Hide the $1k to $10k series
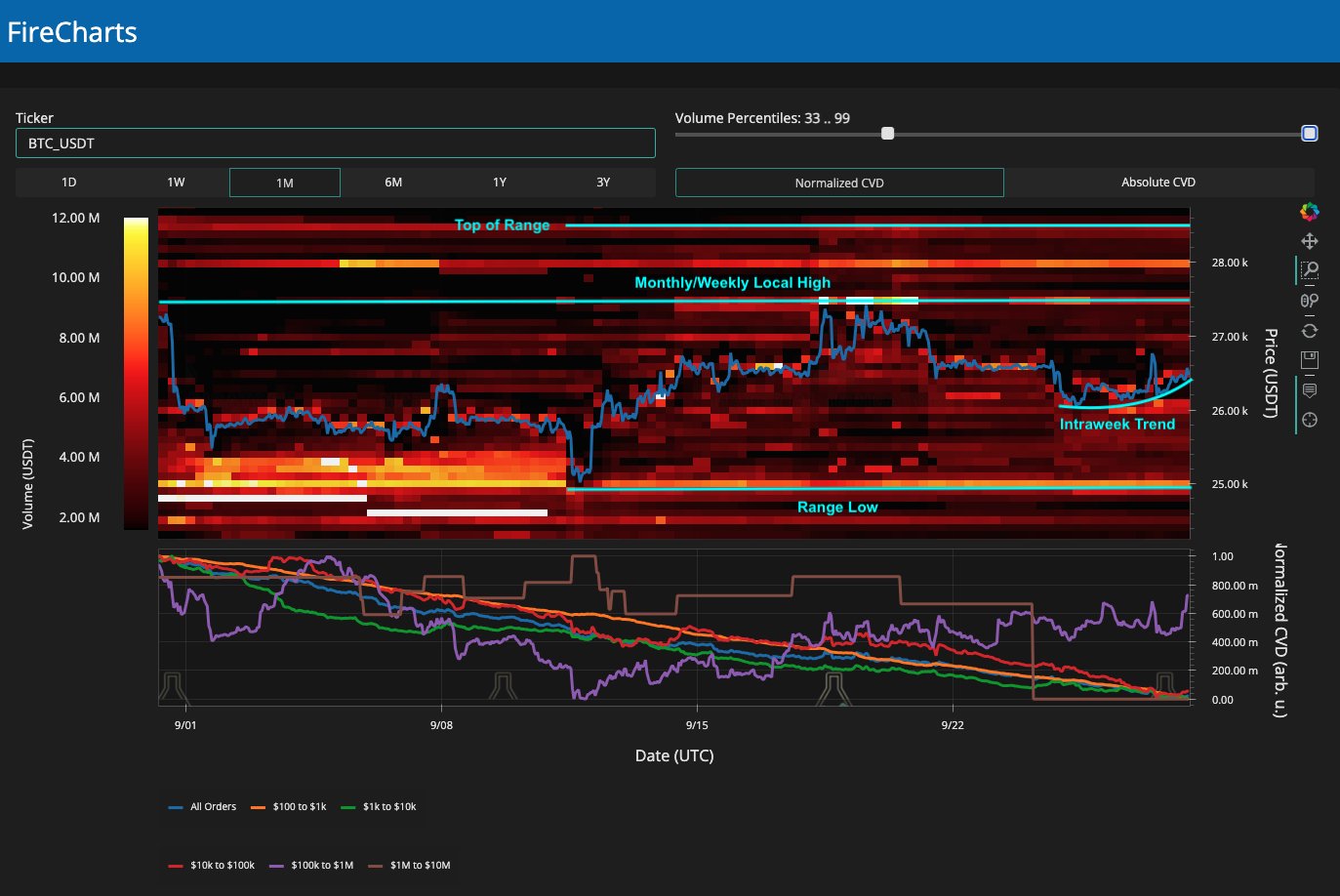The height and width of the screenshot is (896, 1340). click(379, 807)
